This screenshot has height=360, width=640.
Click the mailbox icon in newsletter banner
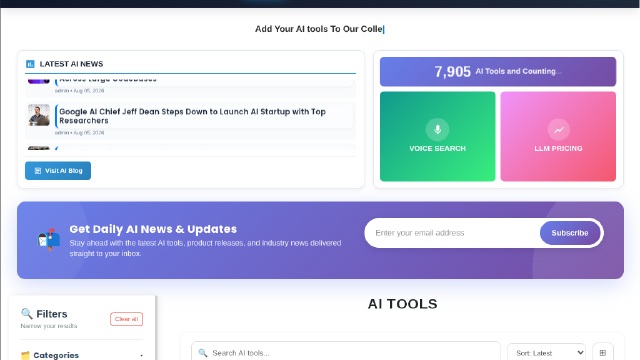coord(49,240)
